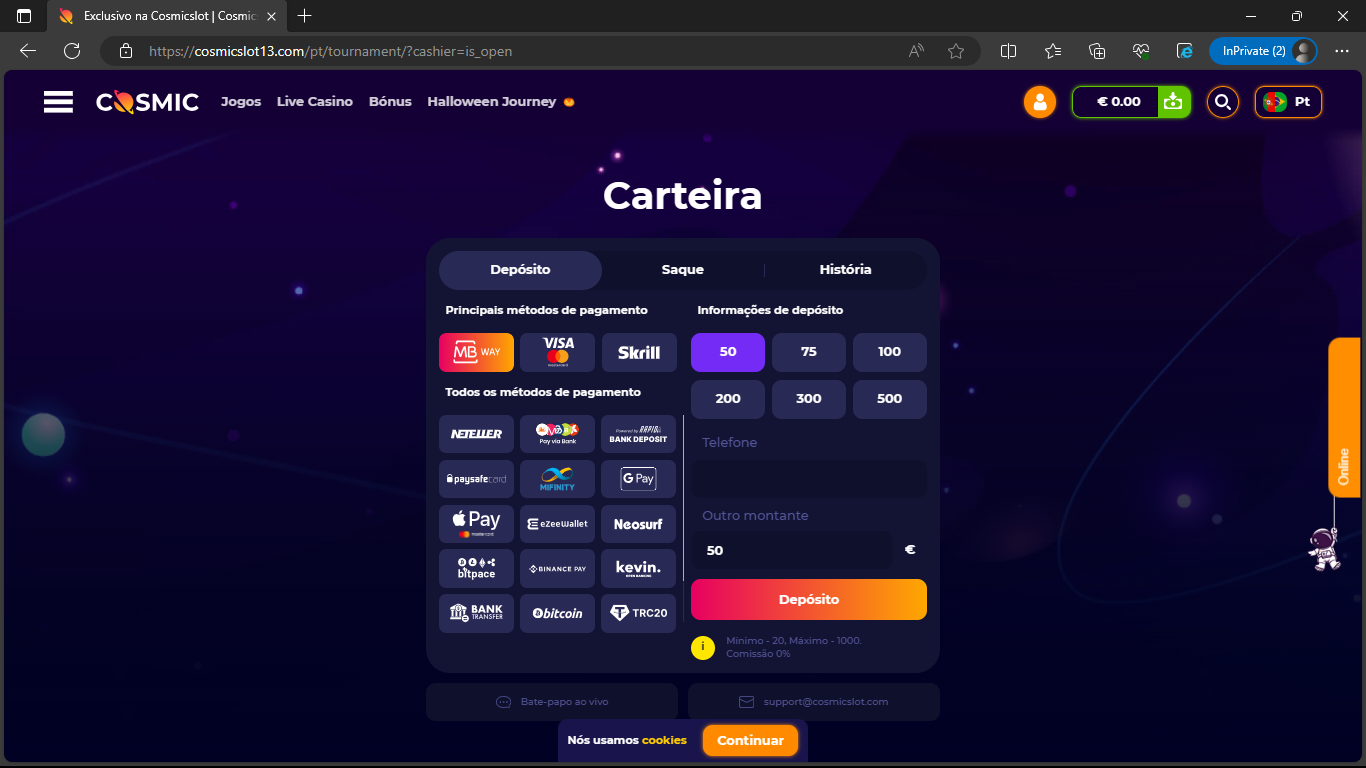The height and width of the screenshot is (768, 1366).
Task: Open the search magnifier icon
Action: tap(1222, 102)
